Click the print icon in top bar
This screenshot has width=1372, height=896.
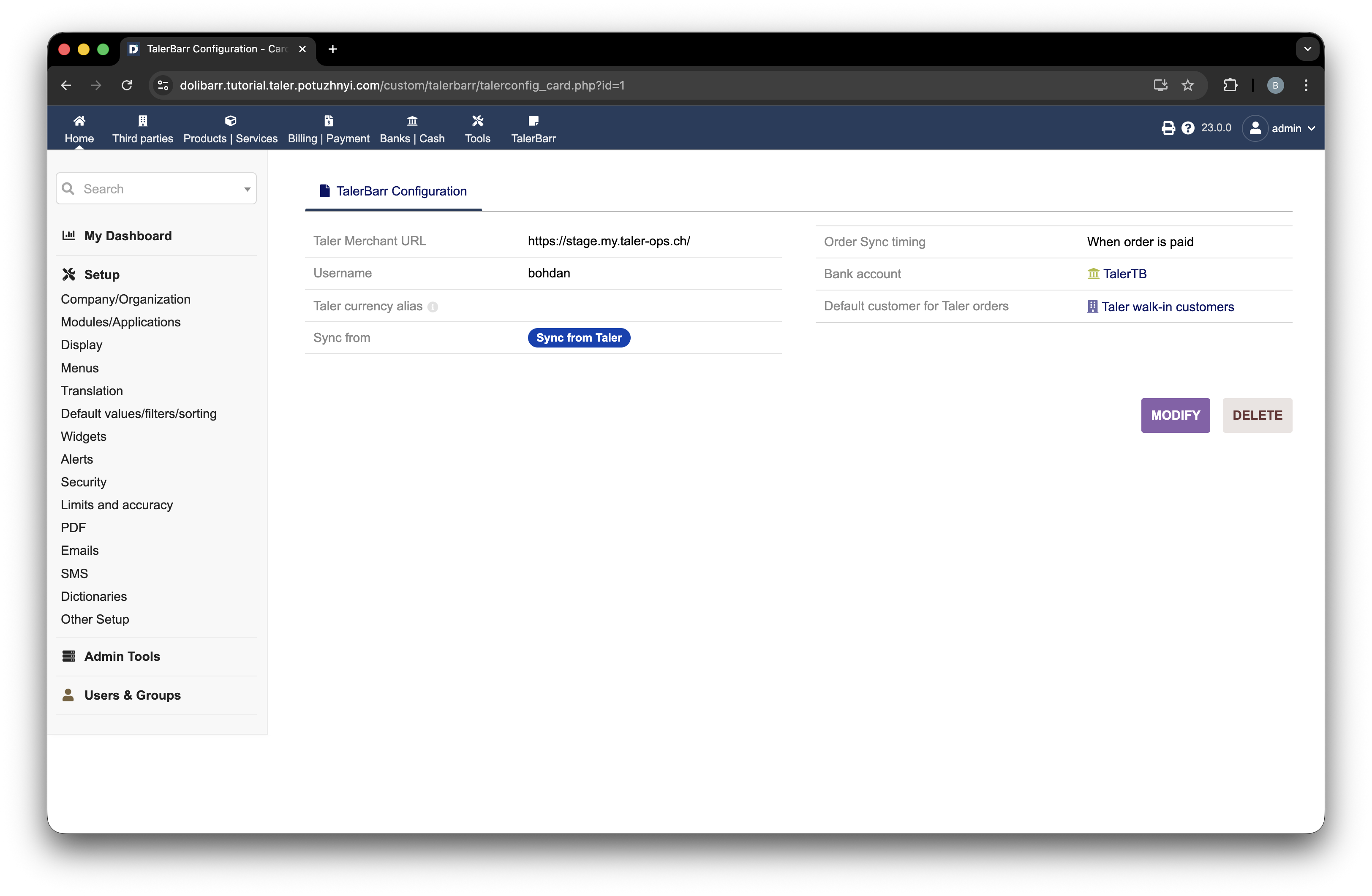pos(1168,128)
